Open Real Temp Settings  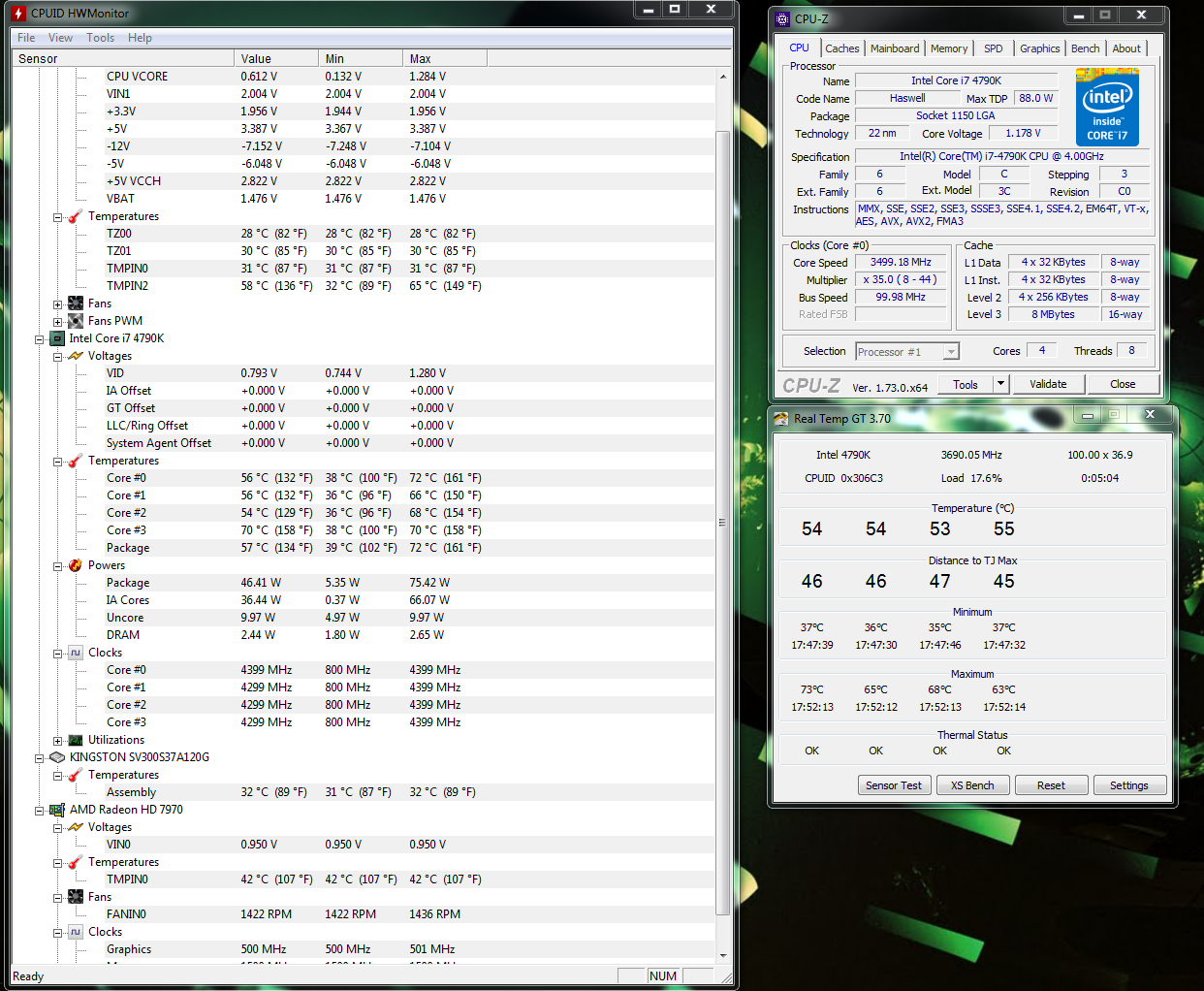pyautogui.click(x=1129, y=785)
